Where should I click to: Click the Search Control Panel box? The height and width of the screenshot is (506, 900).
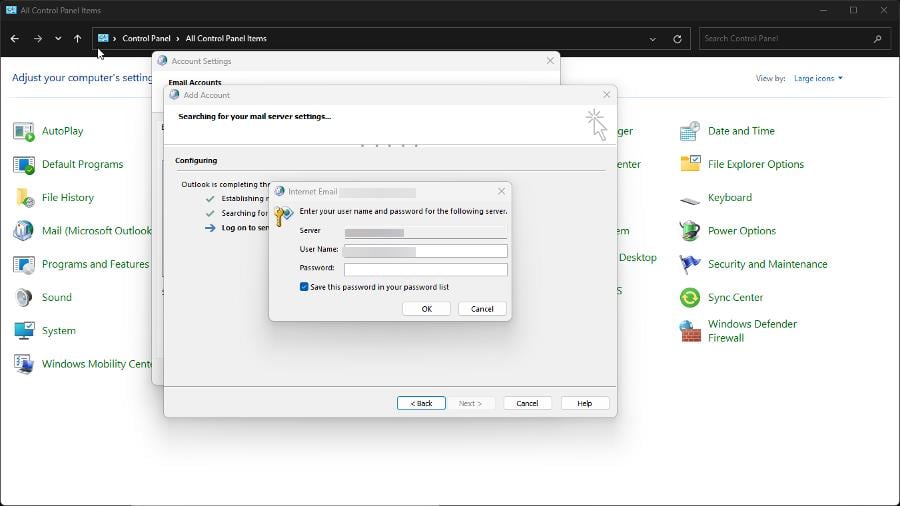(x=794, y=39)
